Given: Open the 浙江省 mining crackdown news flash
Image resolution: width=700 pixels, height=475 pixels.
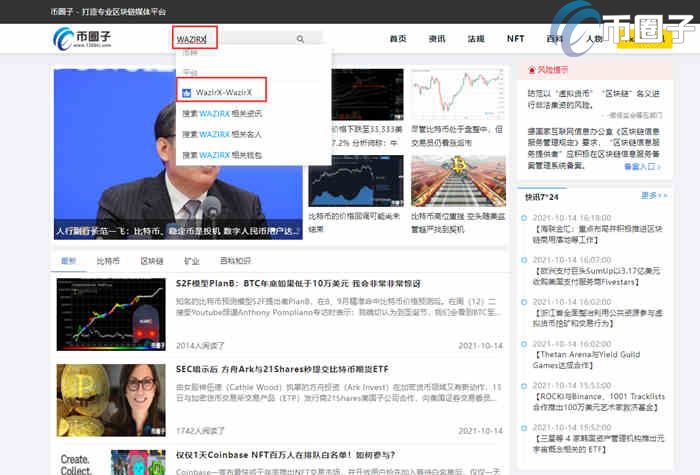Looking at the screenshot, I should tap(597, 318).
